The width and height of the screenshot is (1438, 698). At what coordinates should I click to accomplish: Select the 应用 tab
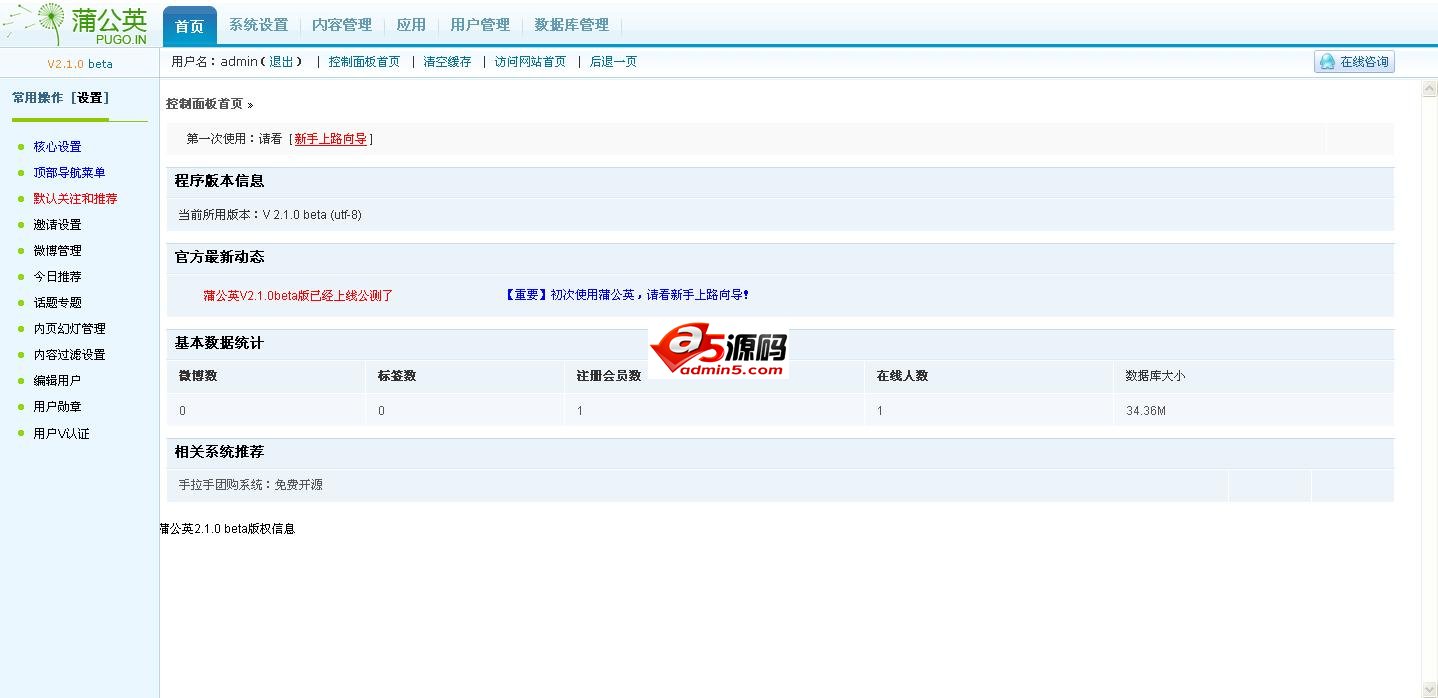tap(411, 25)
